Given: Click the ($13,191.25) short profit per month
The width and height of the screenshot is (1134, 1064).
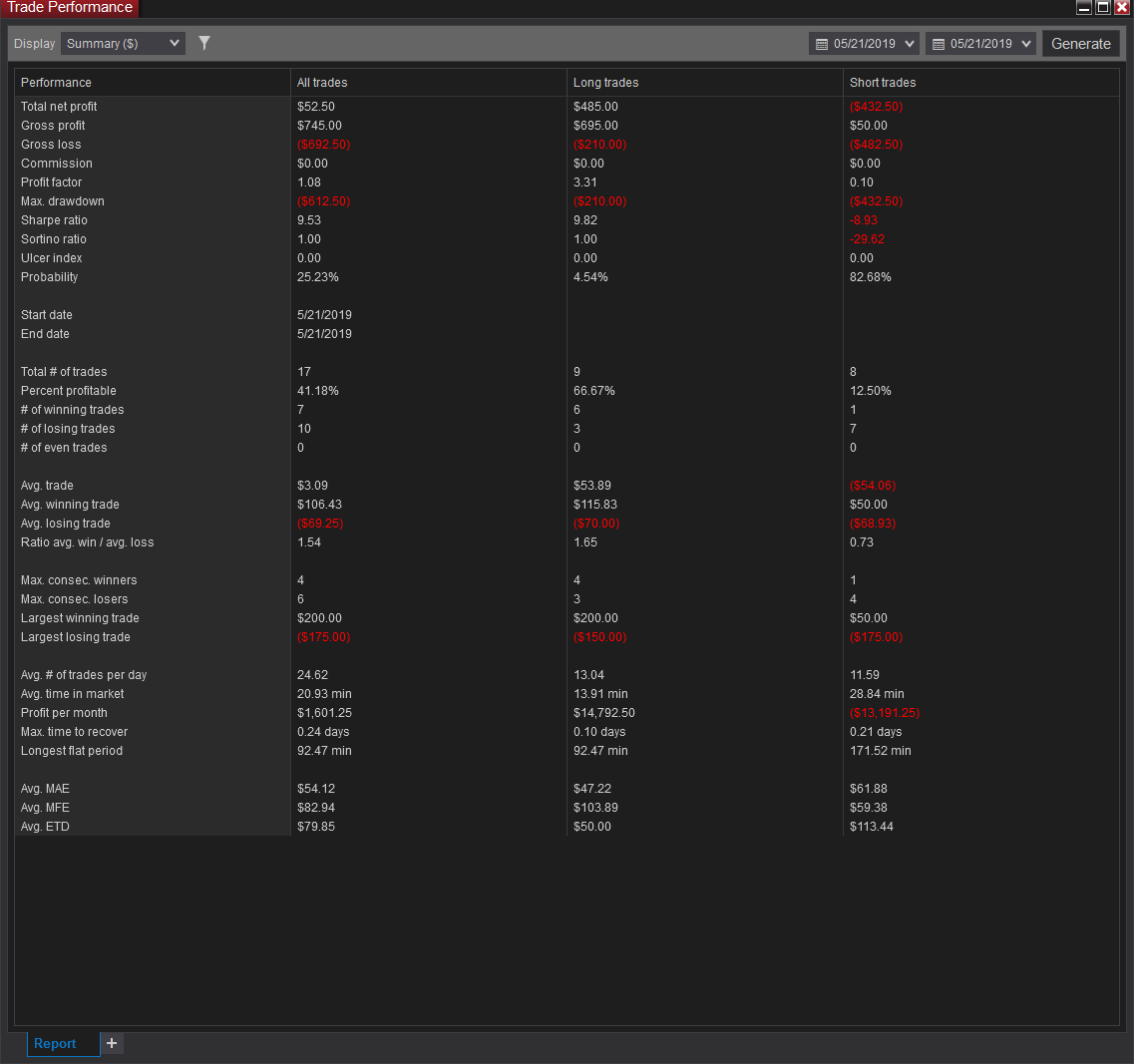Looking at the screenshot, I should click(885, 712).
